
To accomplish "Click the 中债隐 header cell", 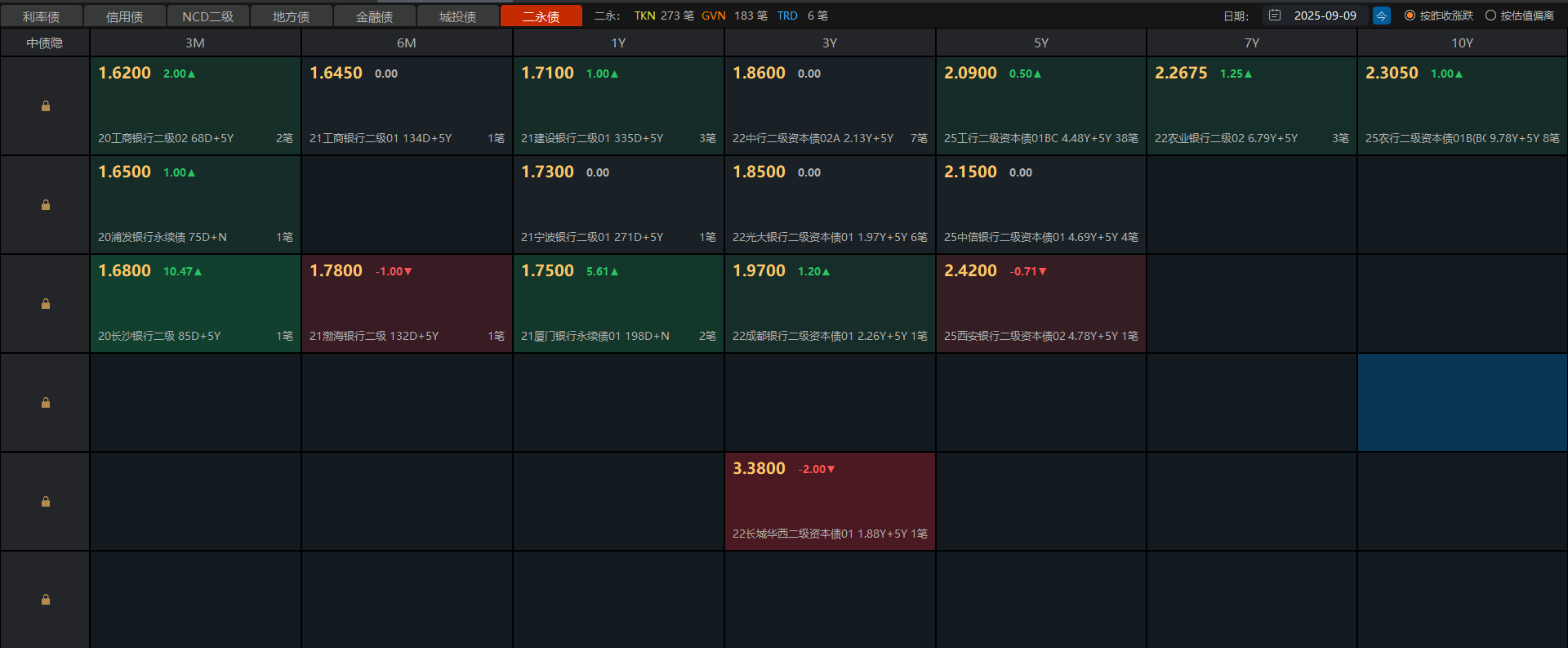I will (45, 42).
